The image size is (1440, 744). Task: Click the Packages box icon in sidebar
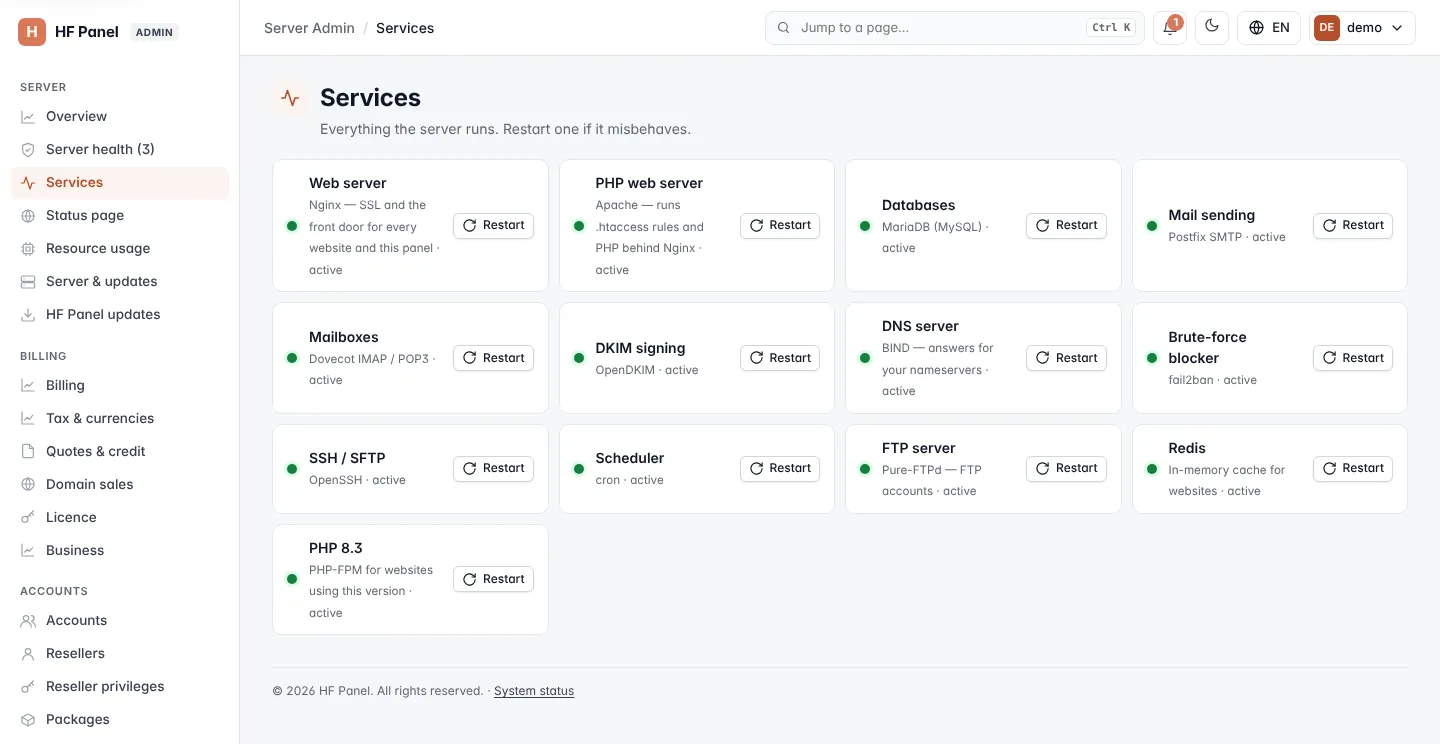click(x=28, y=719)
